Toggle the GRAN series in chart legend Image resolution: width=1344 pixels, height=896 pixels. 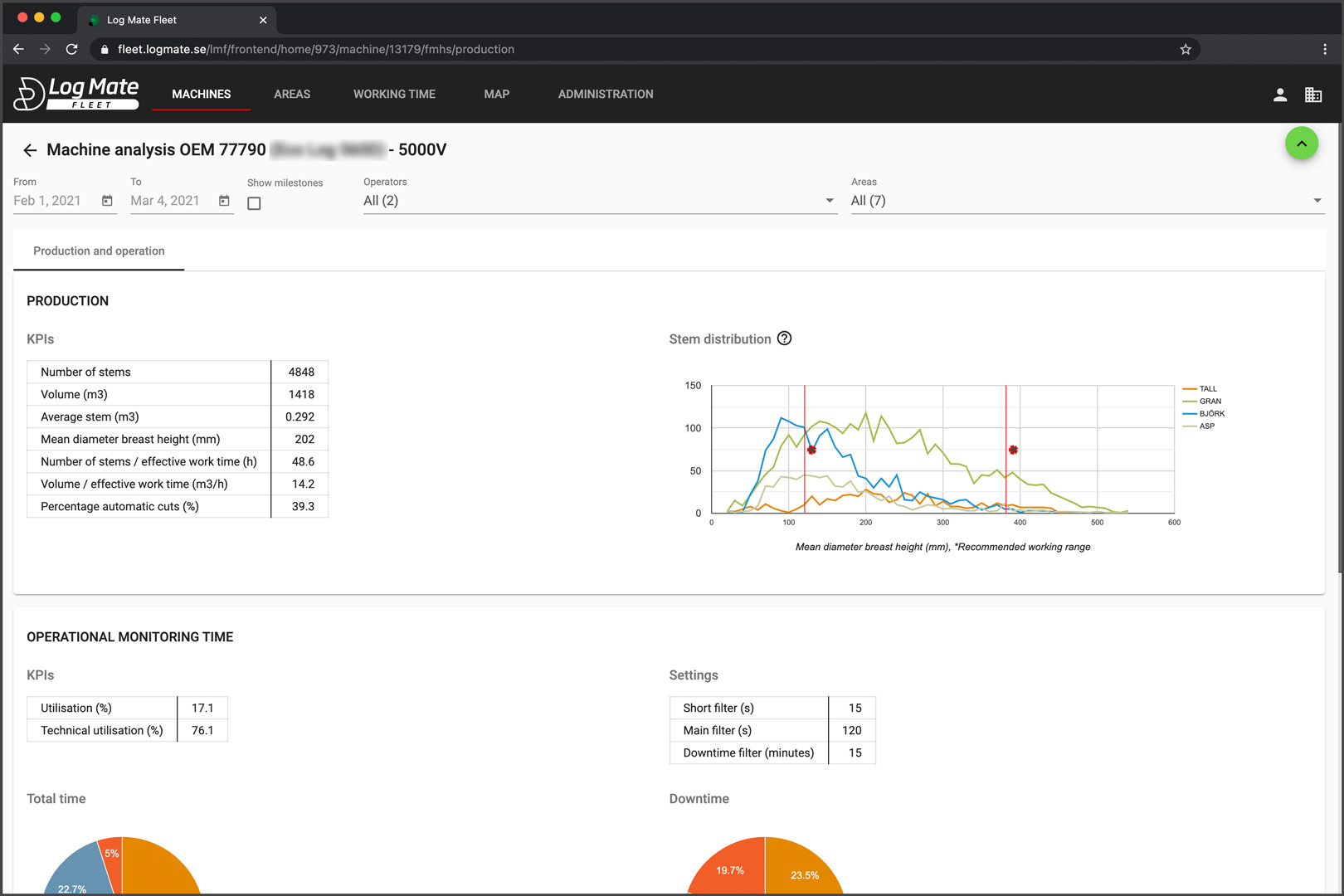tap(1202, 402)
